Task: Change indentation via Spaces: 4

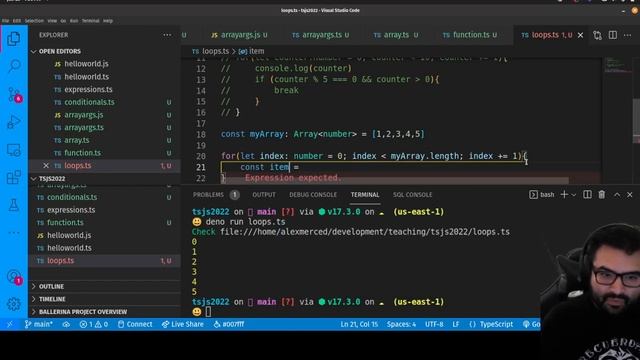Action: [401, 324]
